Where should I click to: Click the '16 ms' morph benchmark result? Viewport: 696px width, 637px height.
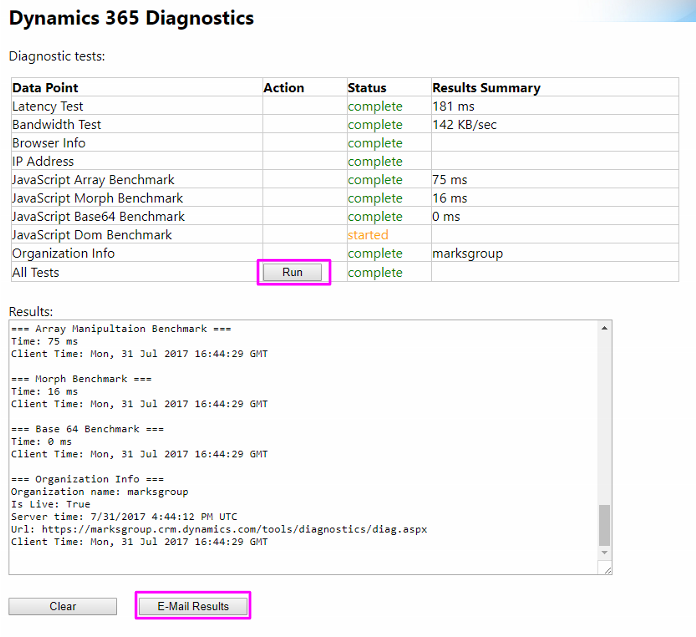point(450,198)
